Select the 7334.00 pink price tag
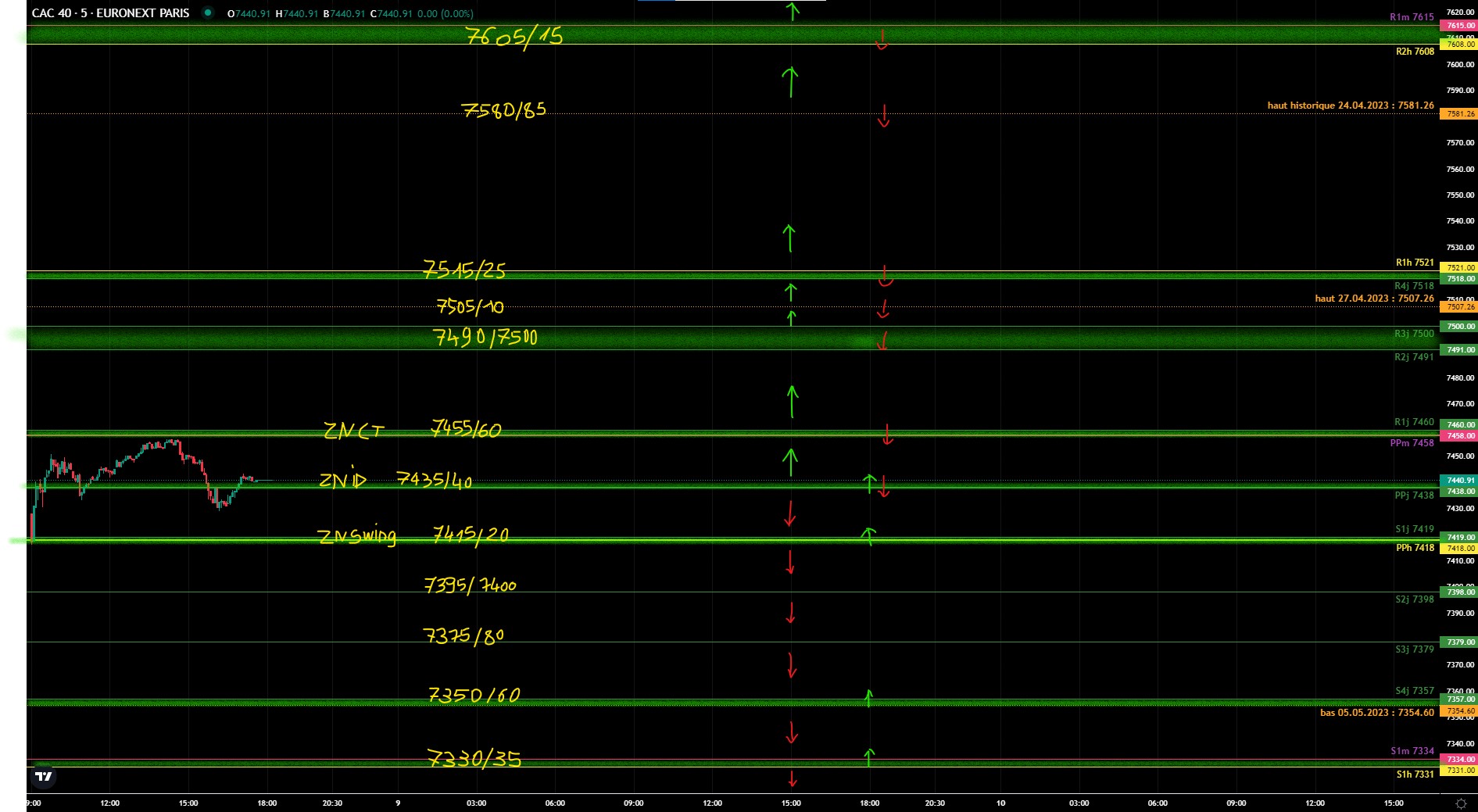The image size is (1478, 812). 1458,759
